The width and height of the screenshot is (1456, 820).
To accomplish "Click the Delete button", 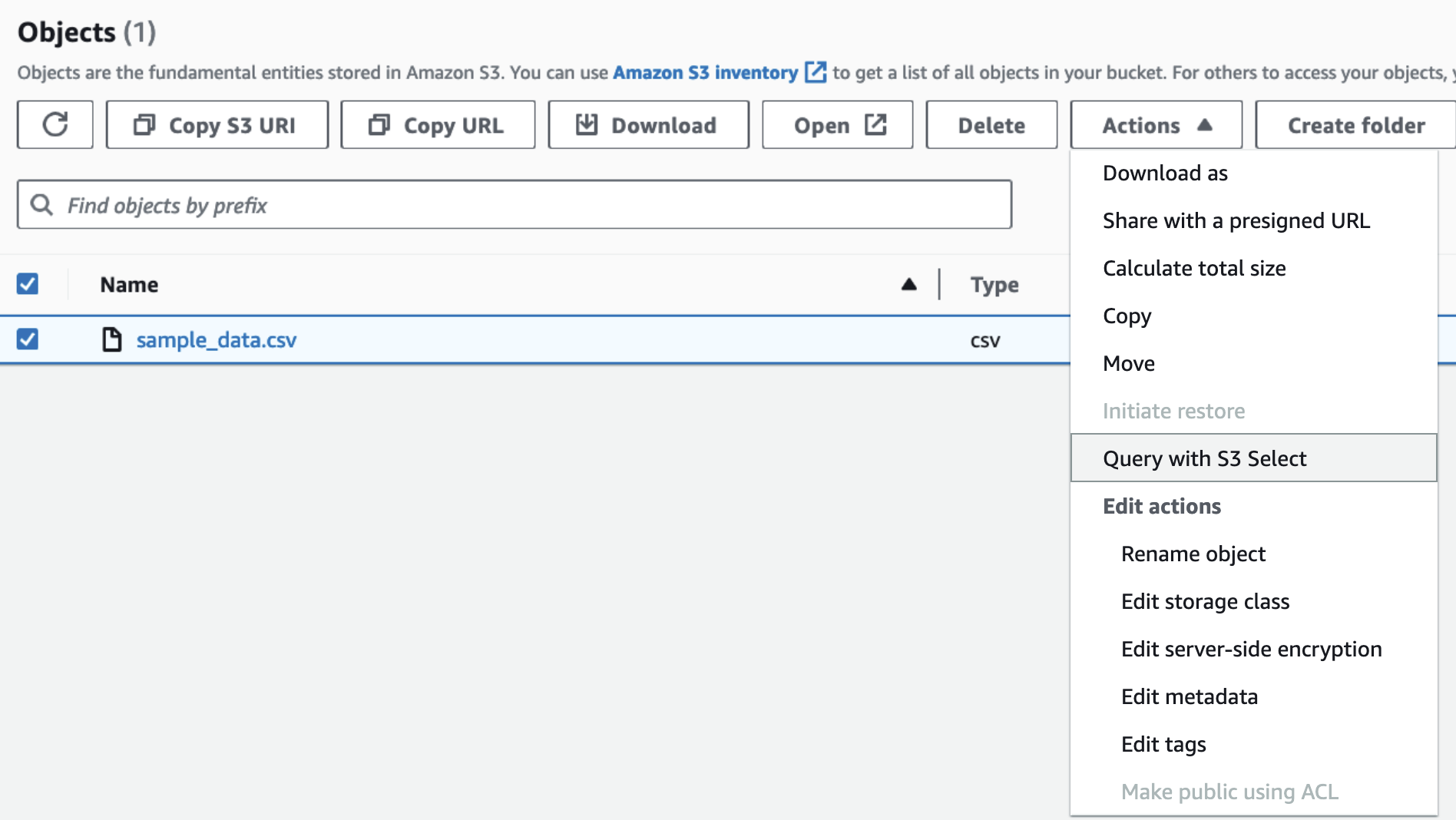I will [x=991, y=124].
